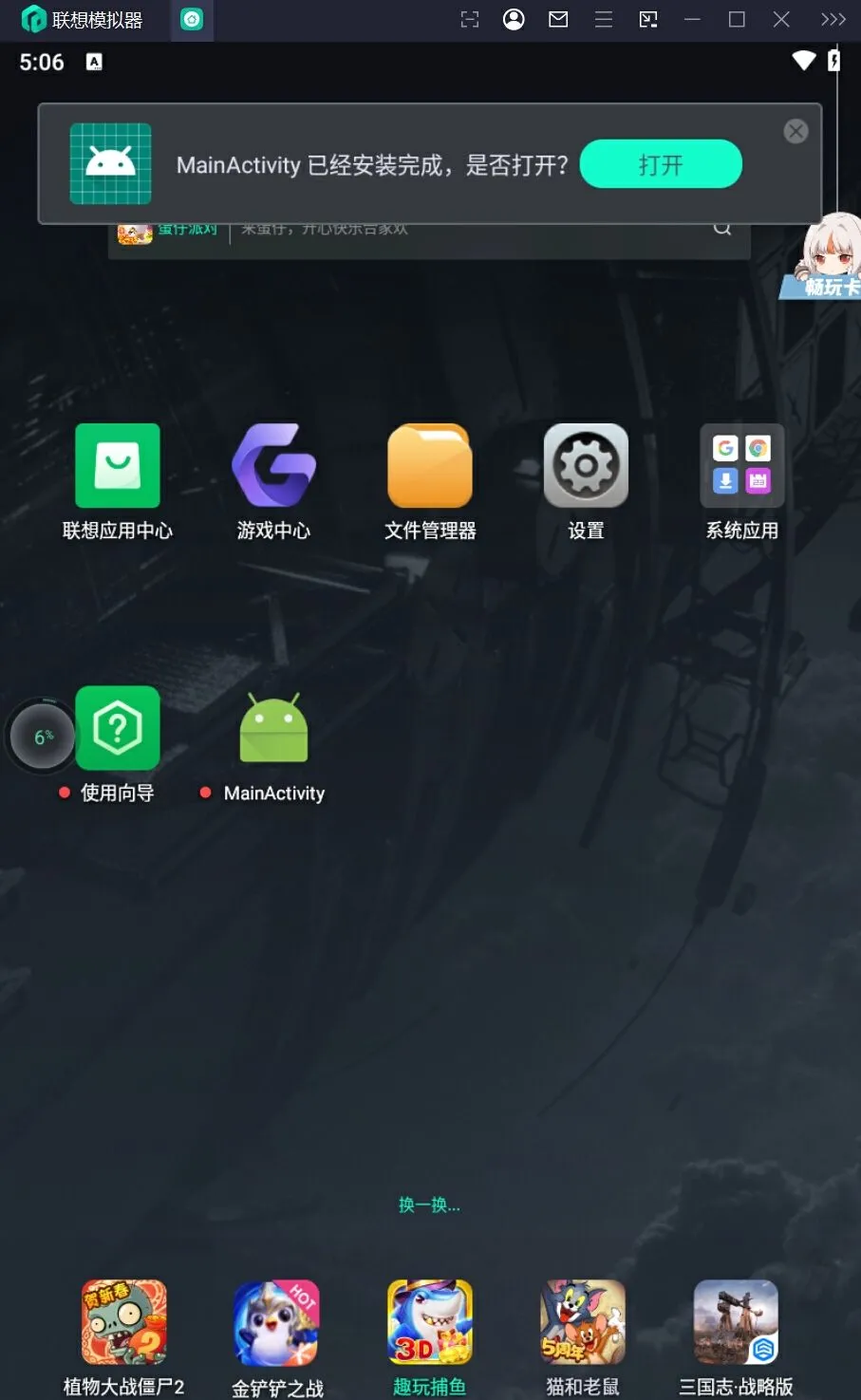Switch to the home tab in title bar
Viewport: 861px width, 1400px height.
(x=192, y=20)
